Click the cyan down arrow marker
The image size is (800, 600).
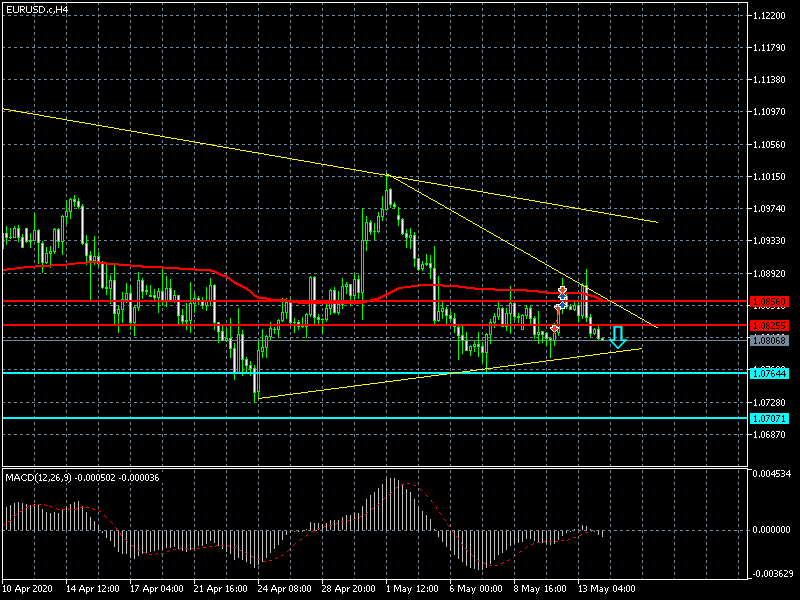click(617, 336)
